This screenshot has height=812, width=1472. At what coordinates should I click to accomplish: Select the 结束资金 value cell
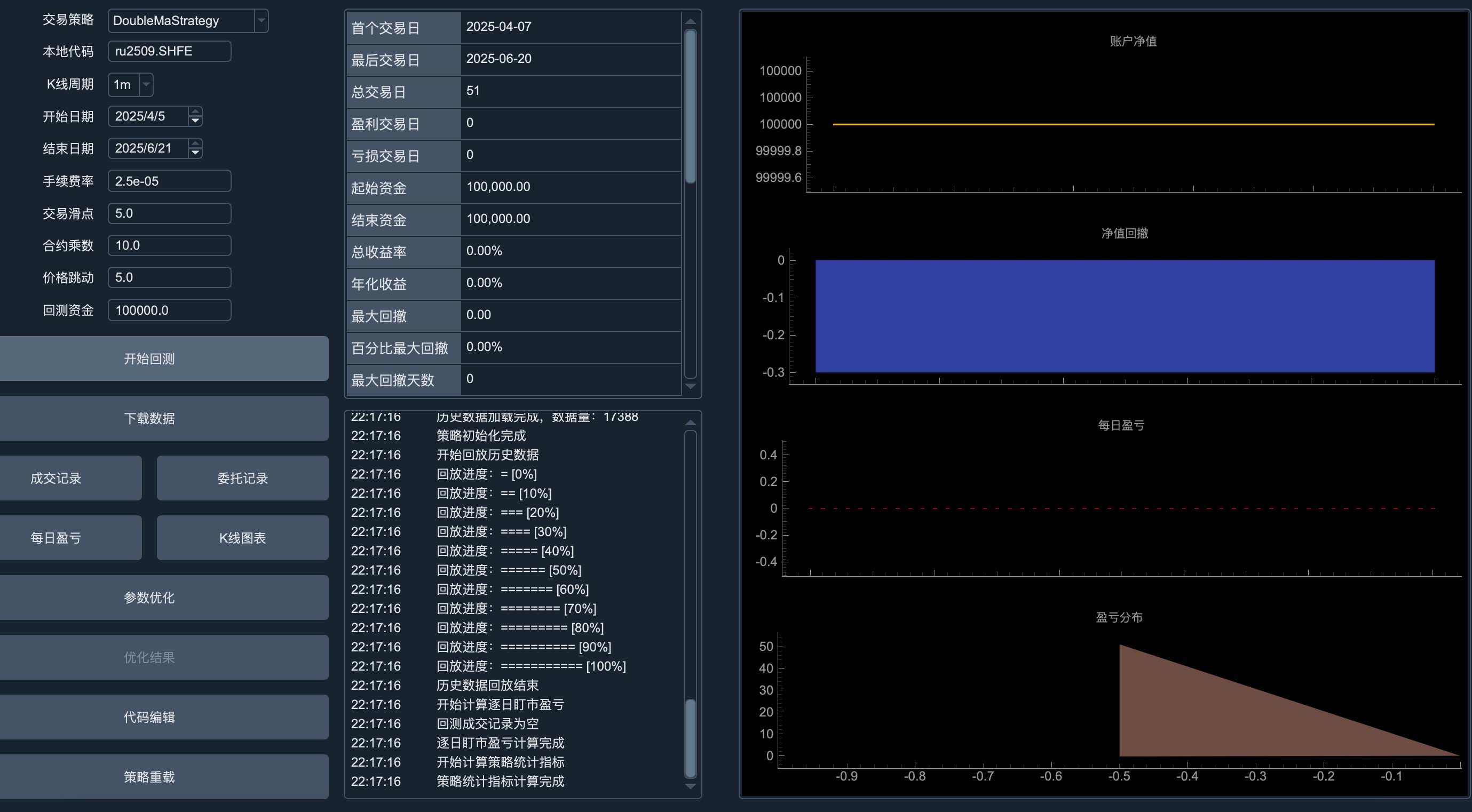571,219
